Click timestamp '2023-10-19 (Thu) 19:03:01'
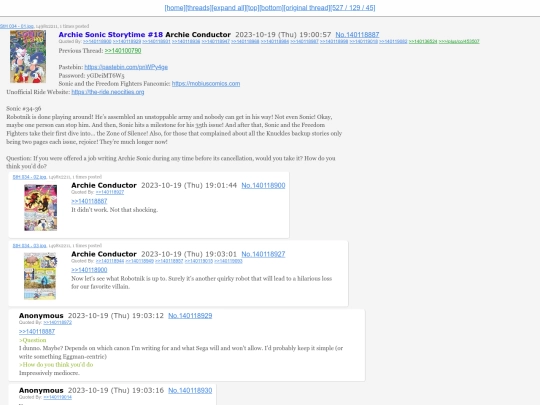 [189, 254]
